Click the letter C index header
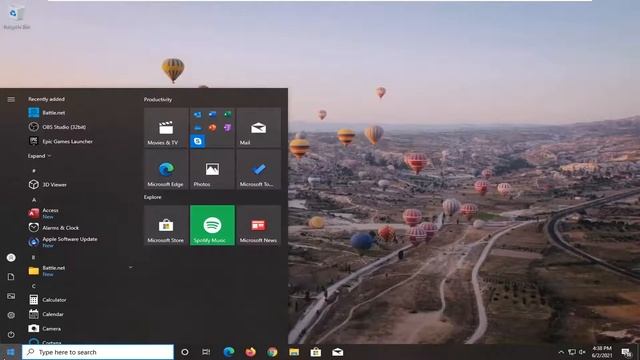 [x=34, y=286]
